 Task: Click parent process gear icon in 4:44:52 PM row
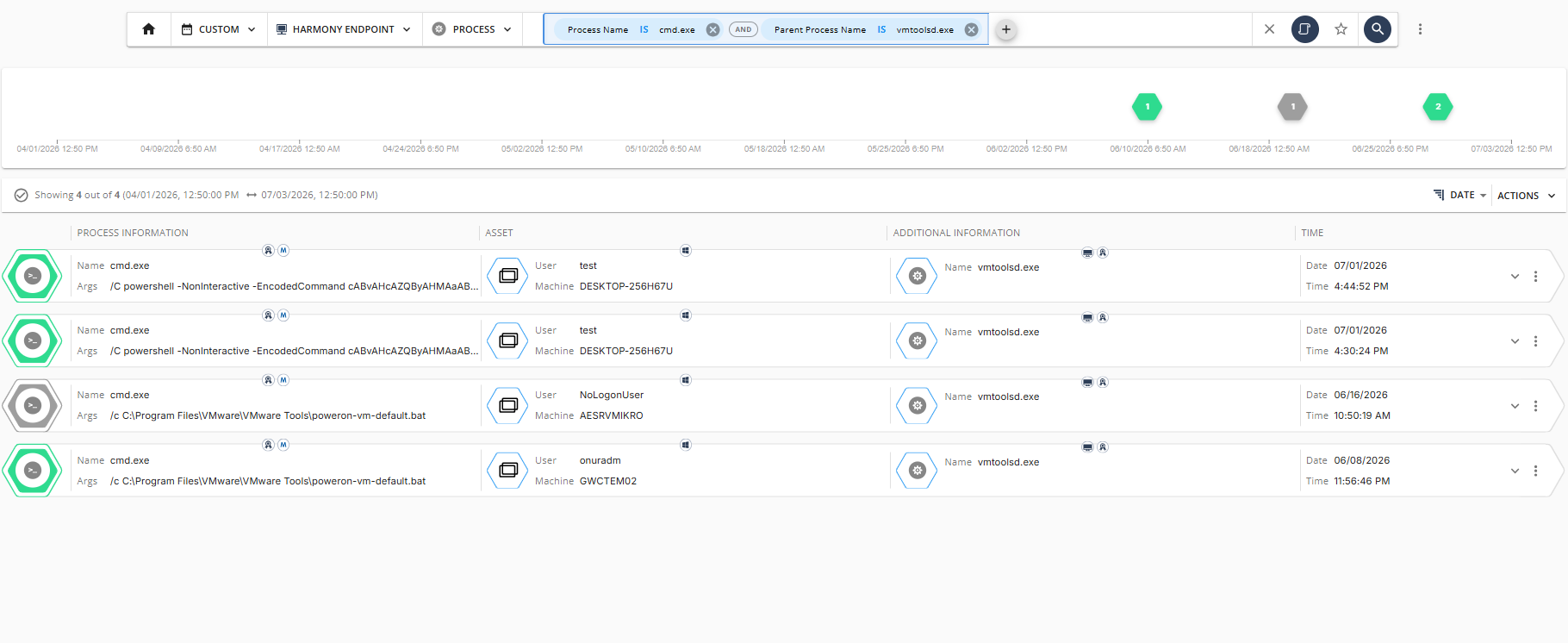click(918, 276)
